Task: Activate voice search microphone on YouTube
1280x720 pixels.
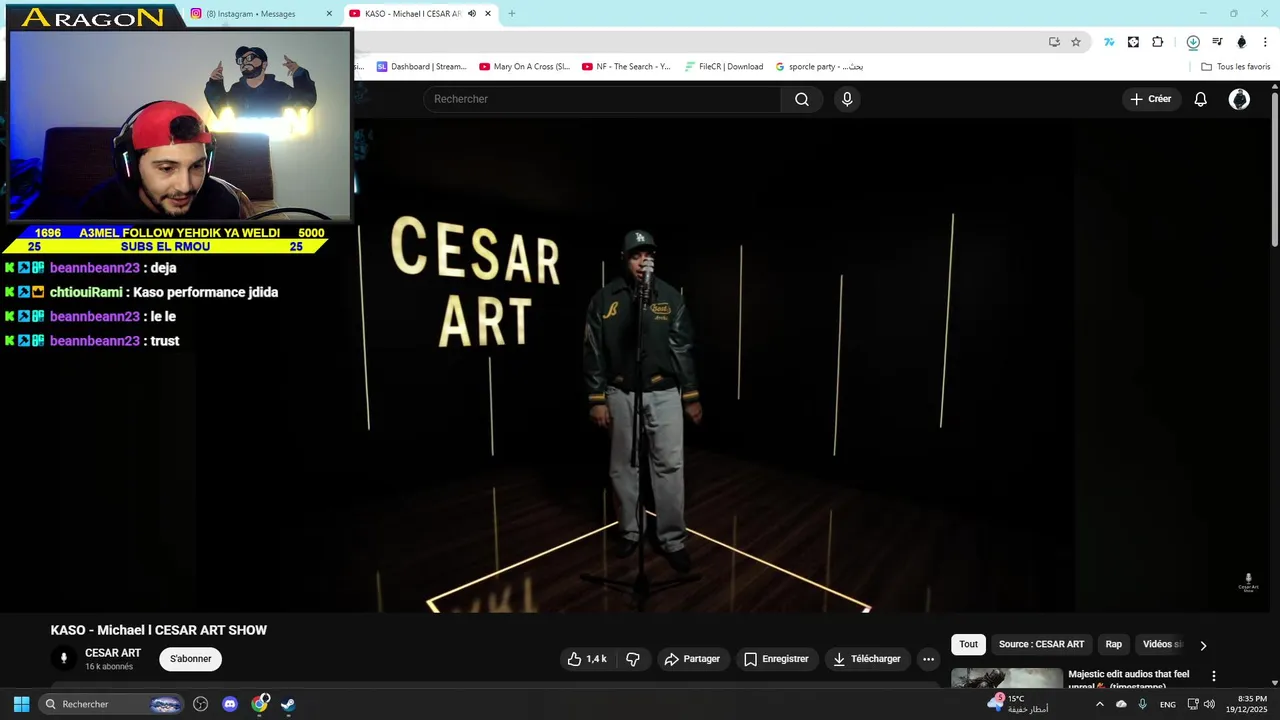Action: (x=847, y=99)
